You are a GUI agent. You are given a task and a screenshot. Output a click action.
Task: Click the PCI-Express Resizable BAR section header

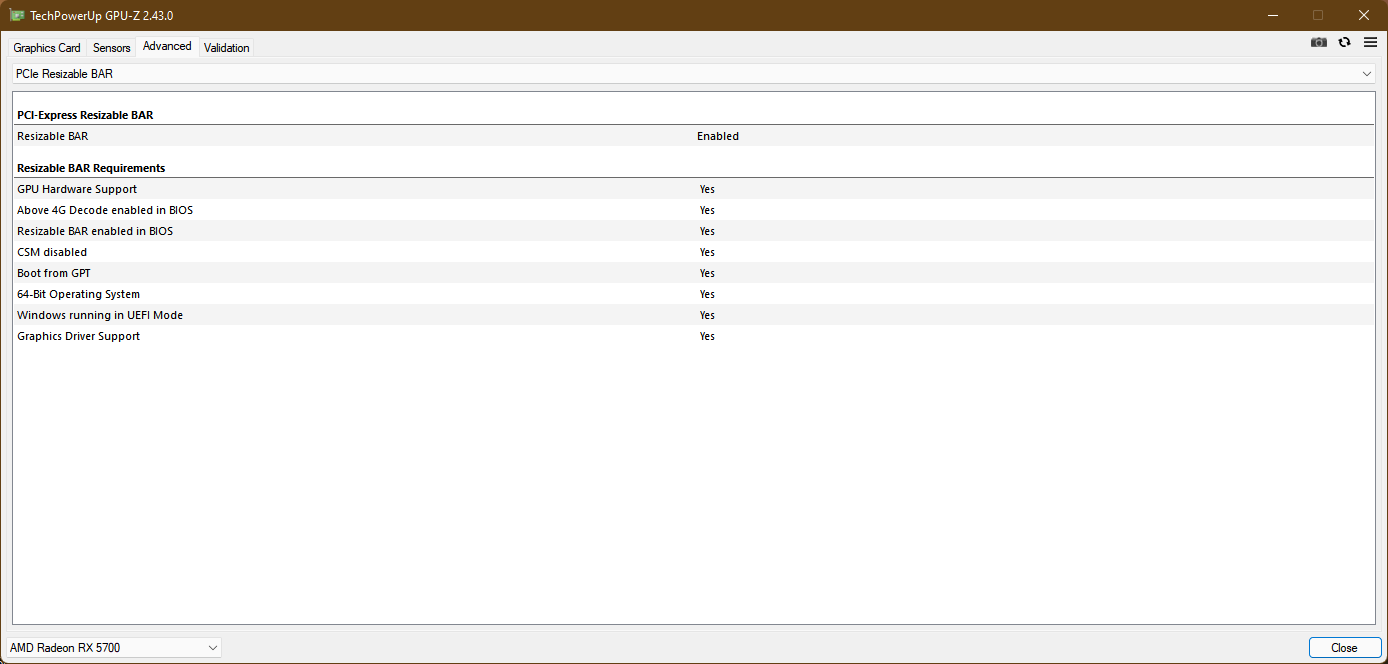click(x=85, y=115)
